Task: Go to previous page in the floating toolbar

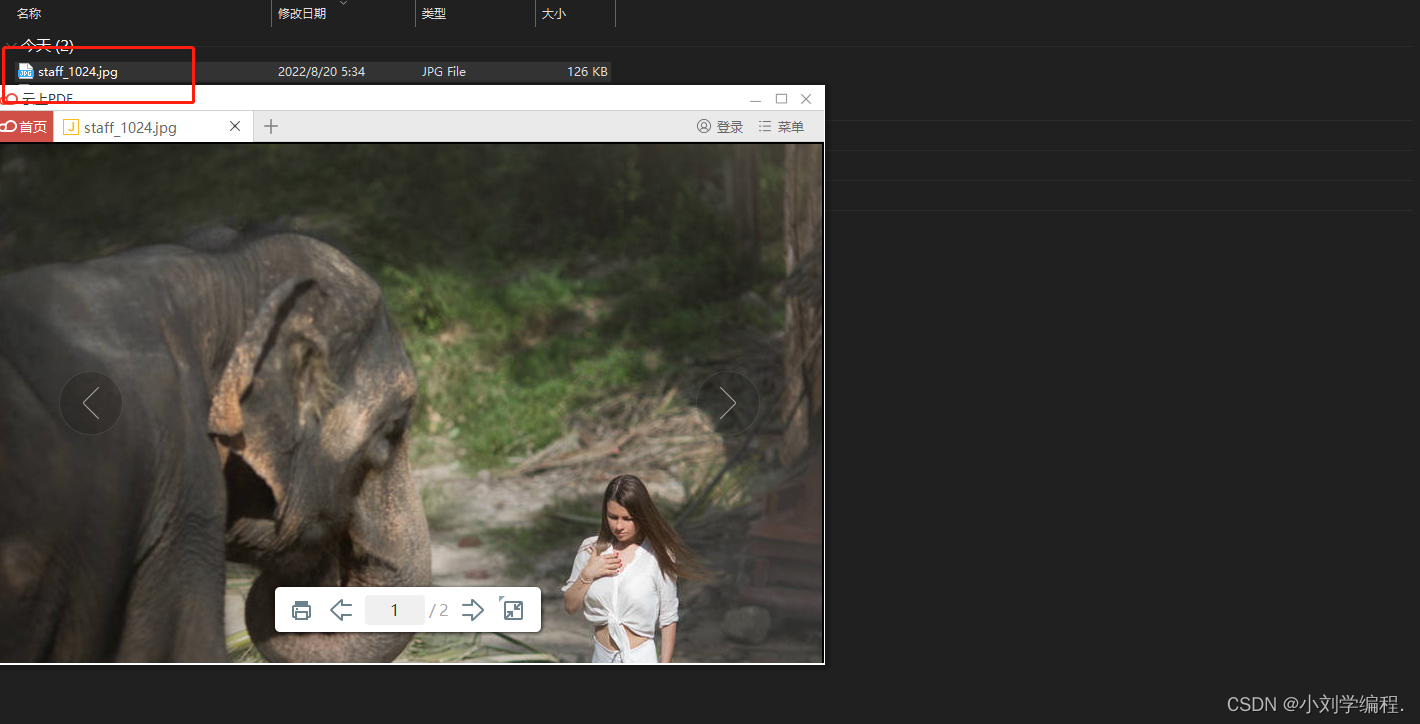Action: (x=341, y=610)
